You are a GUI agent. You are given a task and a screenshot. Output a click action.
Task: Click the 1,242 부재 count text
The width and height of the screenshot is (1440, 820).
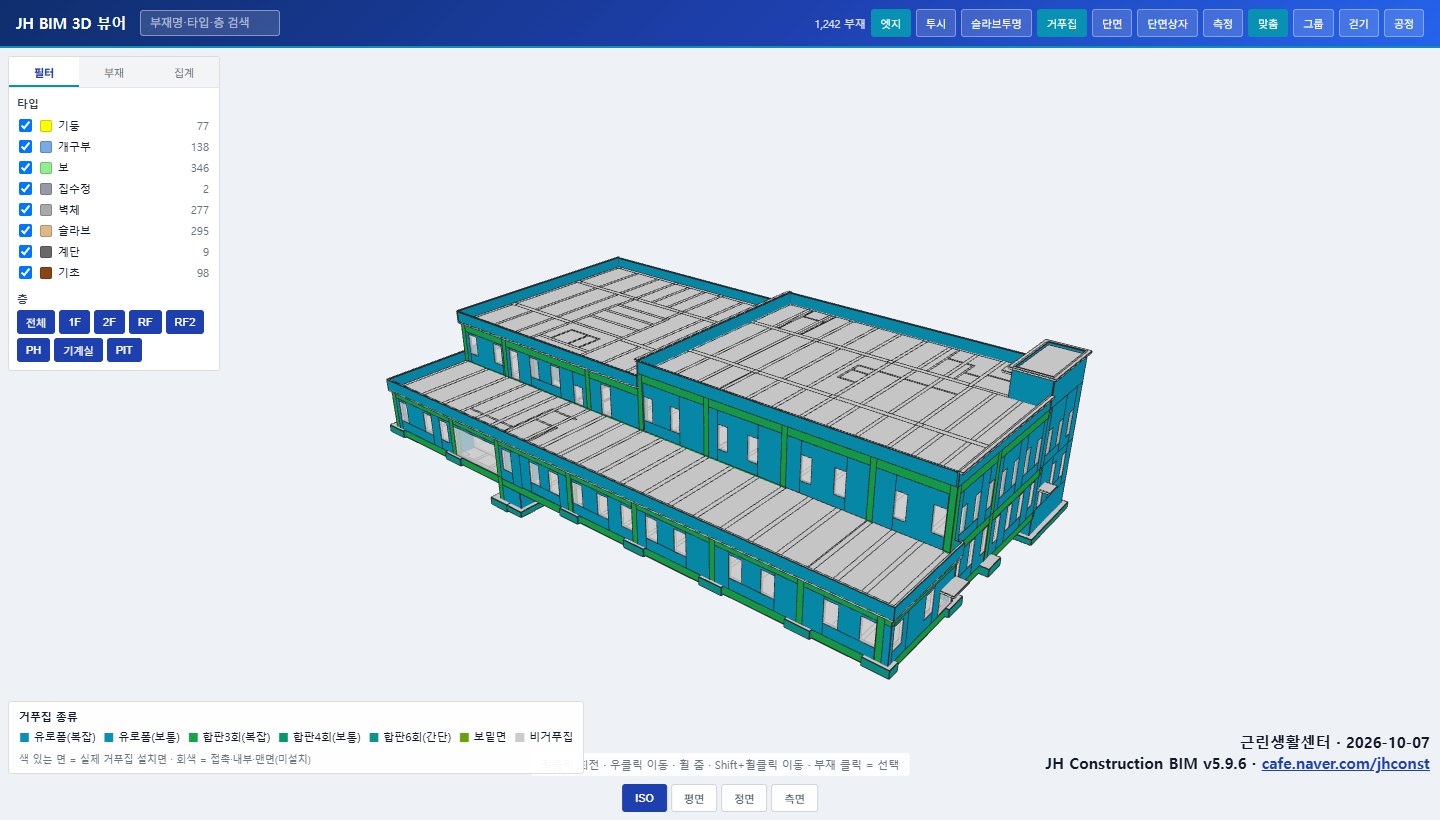coord(840,23)
